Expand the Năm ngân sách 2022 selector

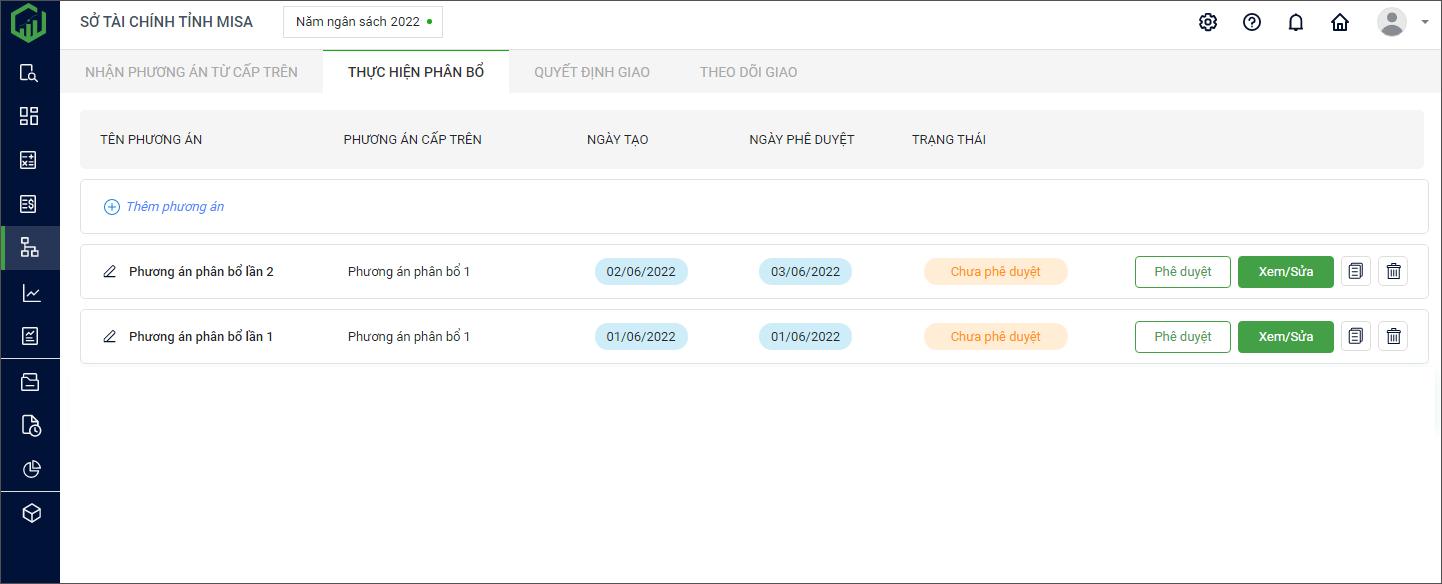pos(363,21)
